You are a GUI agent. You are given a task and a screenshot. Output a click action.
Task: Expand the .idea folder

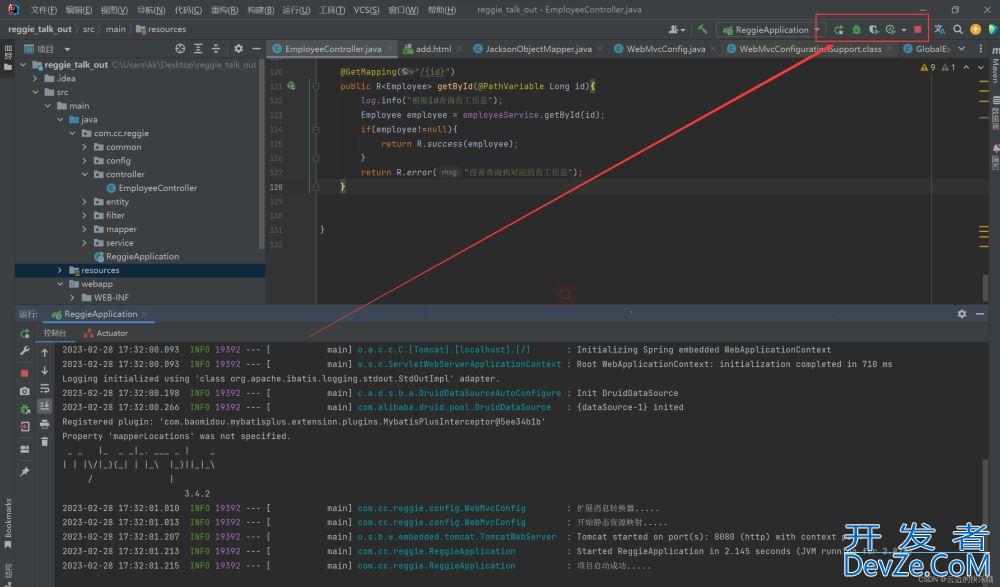(x=36, y=78)
